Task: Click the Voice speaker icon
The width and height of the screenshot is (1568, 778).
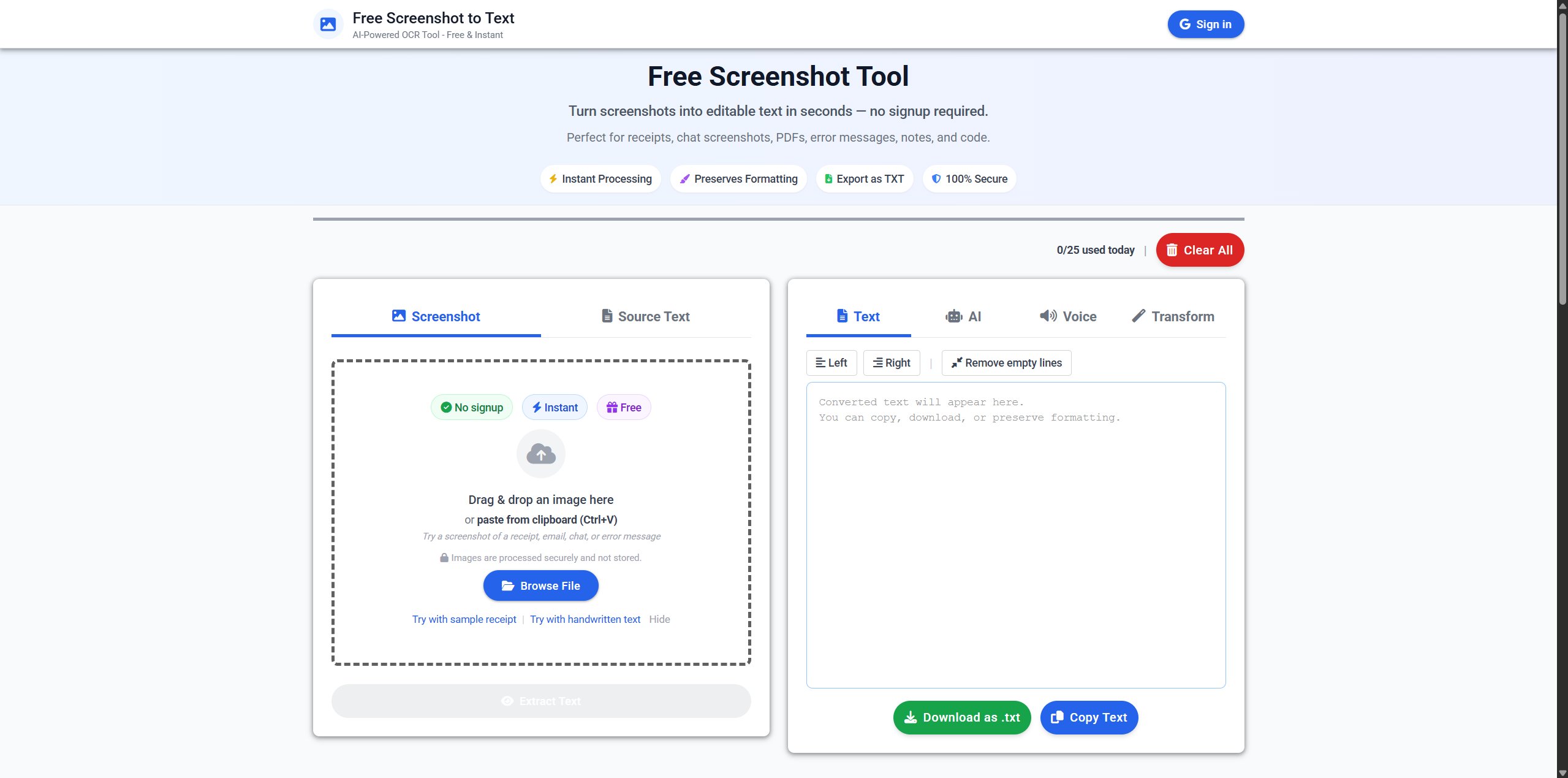Action: [1047, 316]
